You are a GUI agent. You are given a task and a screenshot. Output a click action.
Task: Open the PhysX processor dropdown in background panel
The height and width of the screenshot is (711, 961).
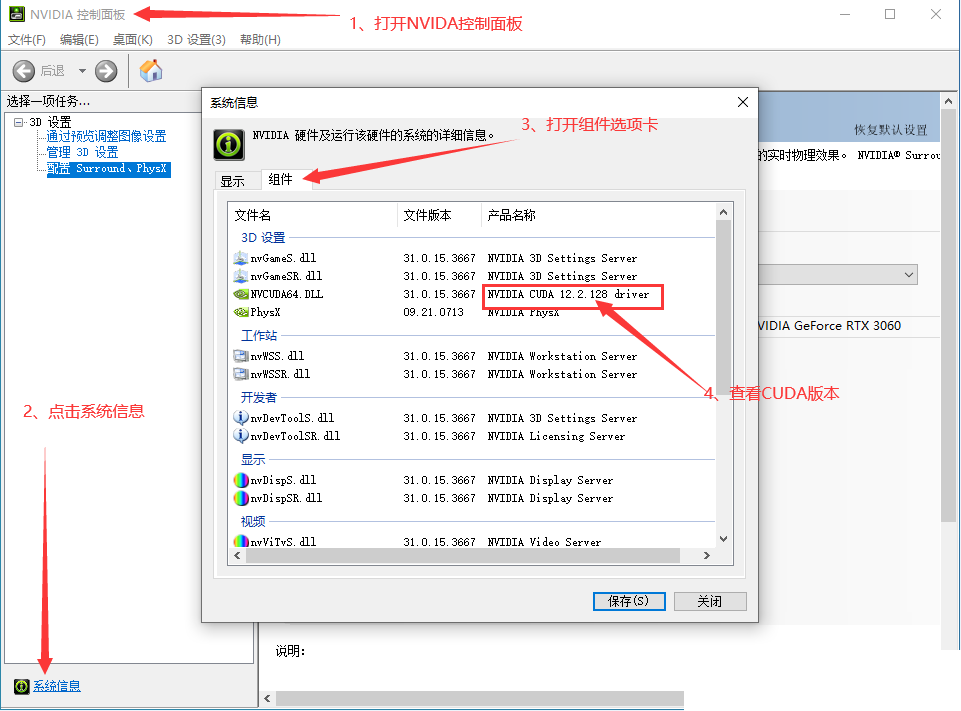pos(837,275)
